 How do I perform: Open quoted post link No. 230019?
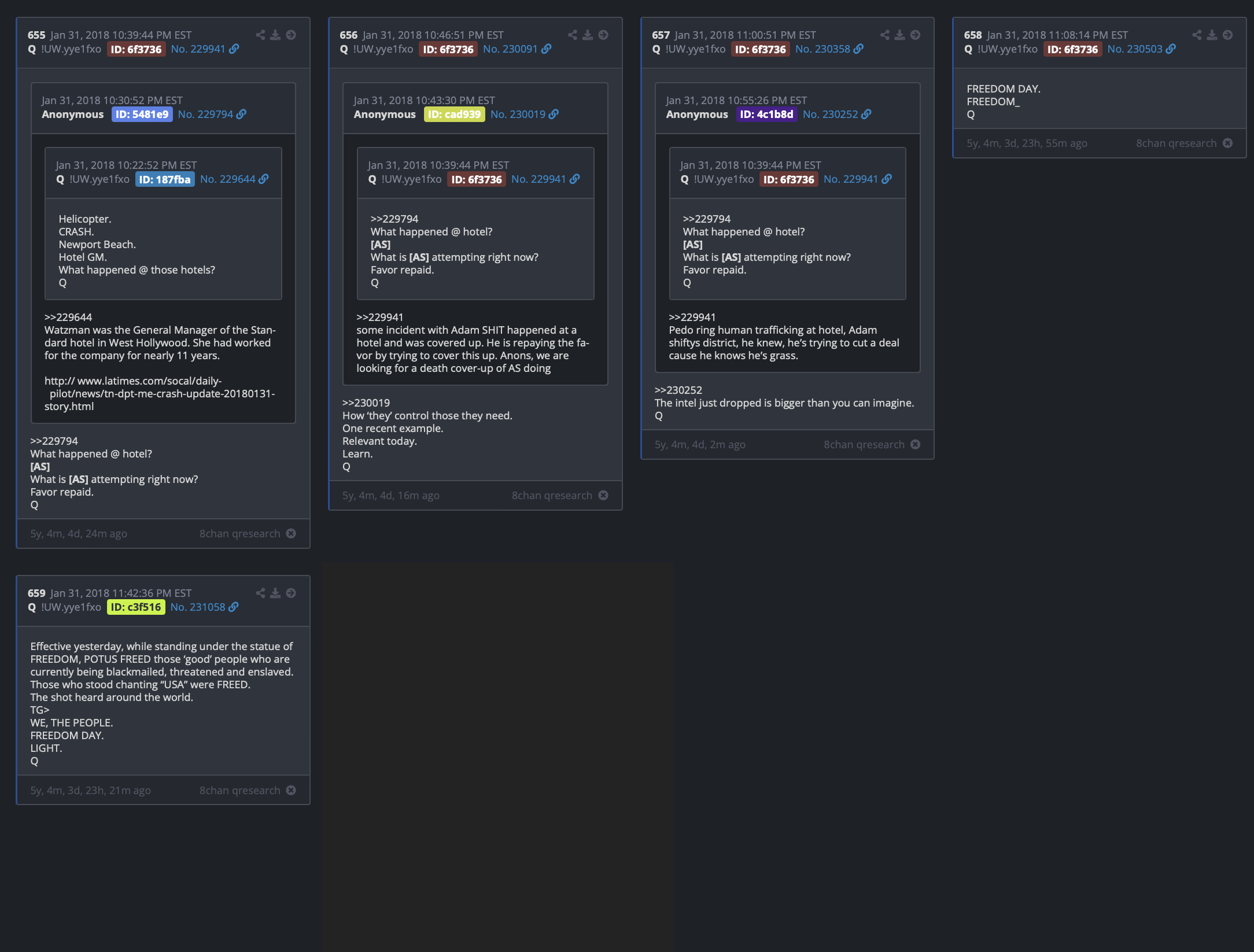coord(525,115)
